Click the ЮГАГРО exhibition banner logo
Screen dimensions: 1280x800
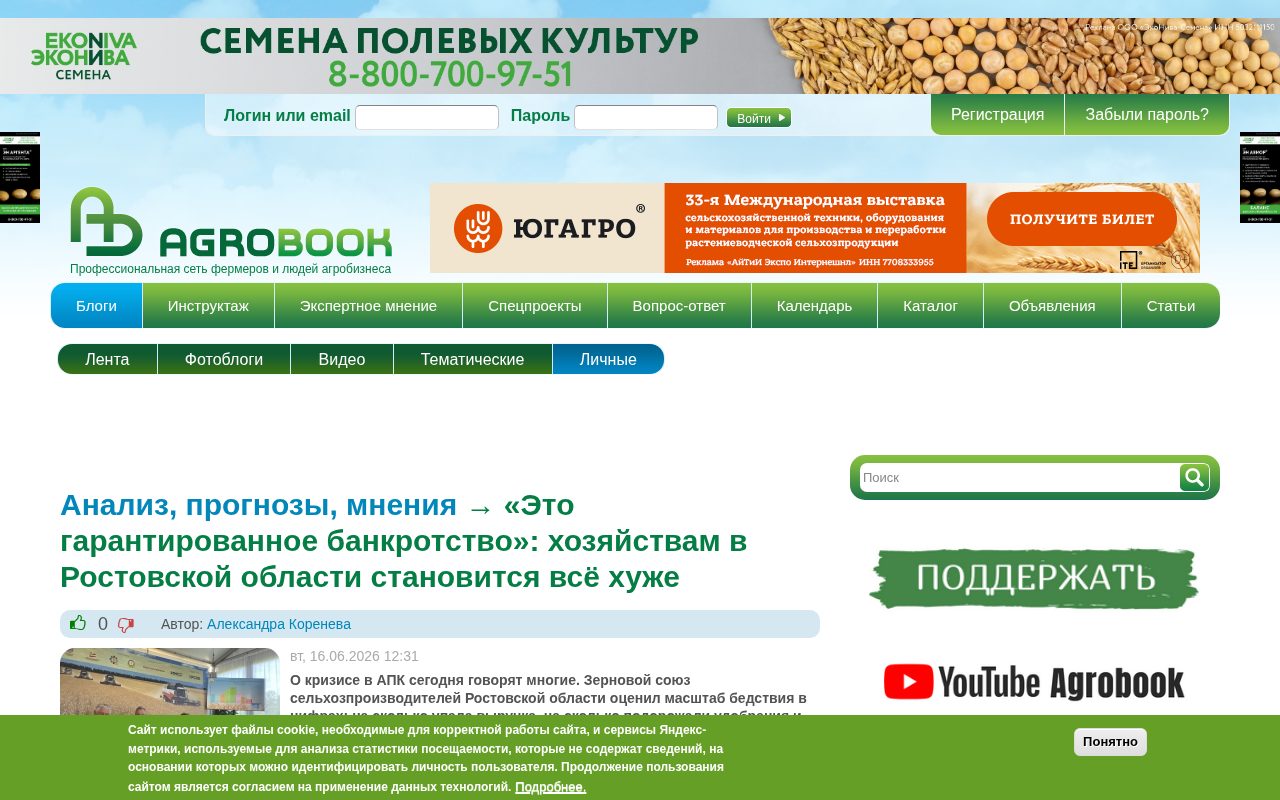click(547, 228)
